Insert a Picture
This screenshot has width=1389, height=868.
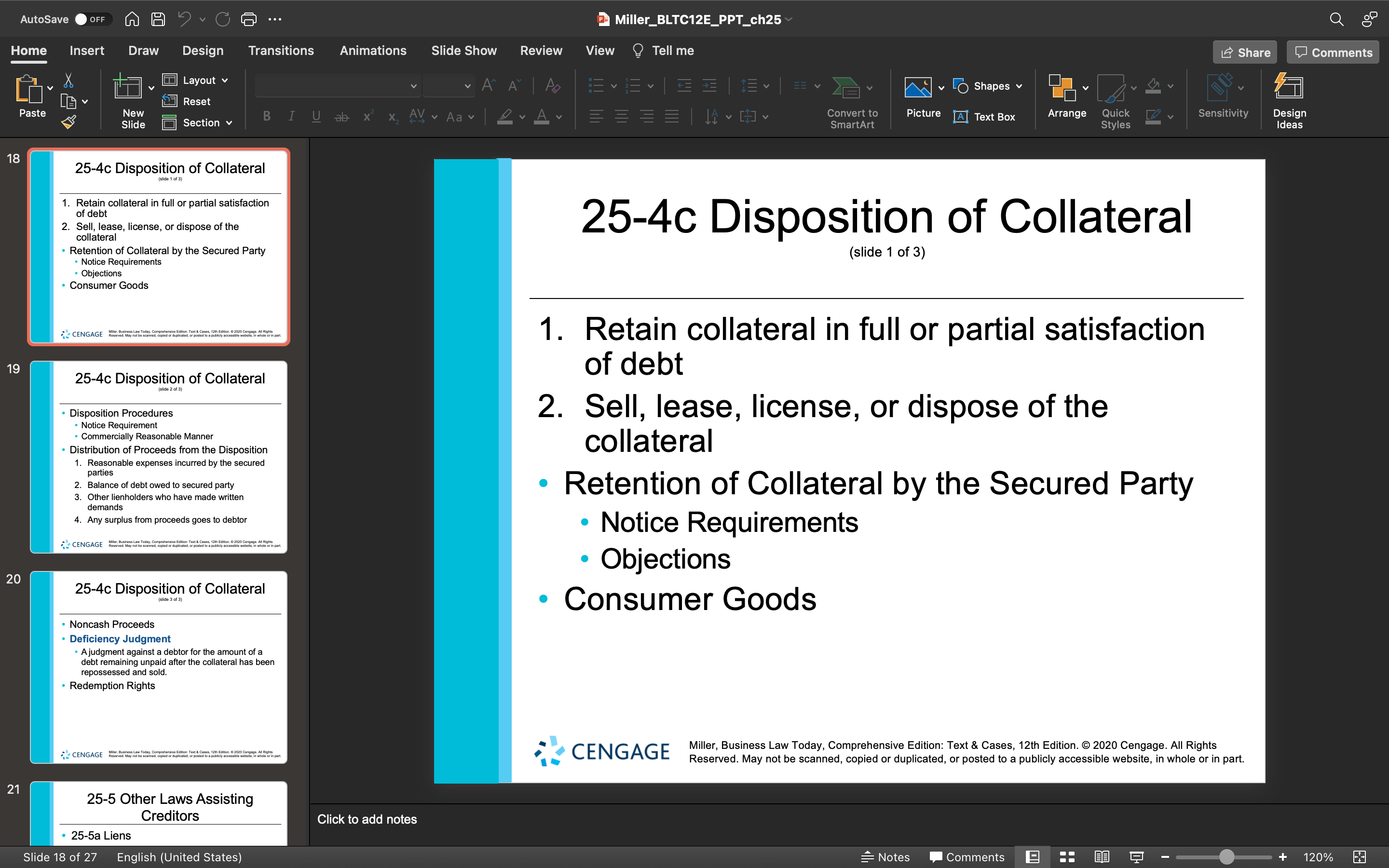tap(923, 97)
